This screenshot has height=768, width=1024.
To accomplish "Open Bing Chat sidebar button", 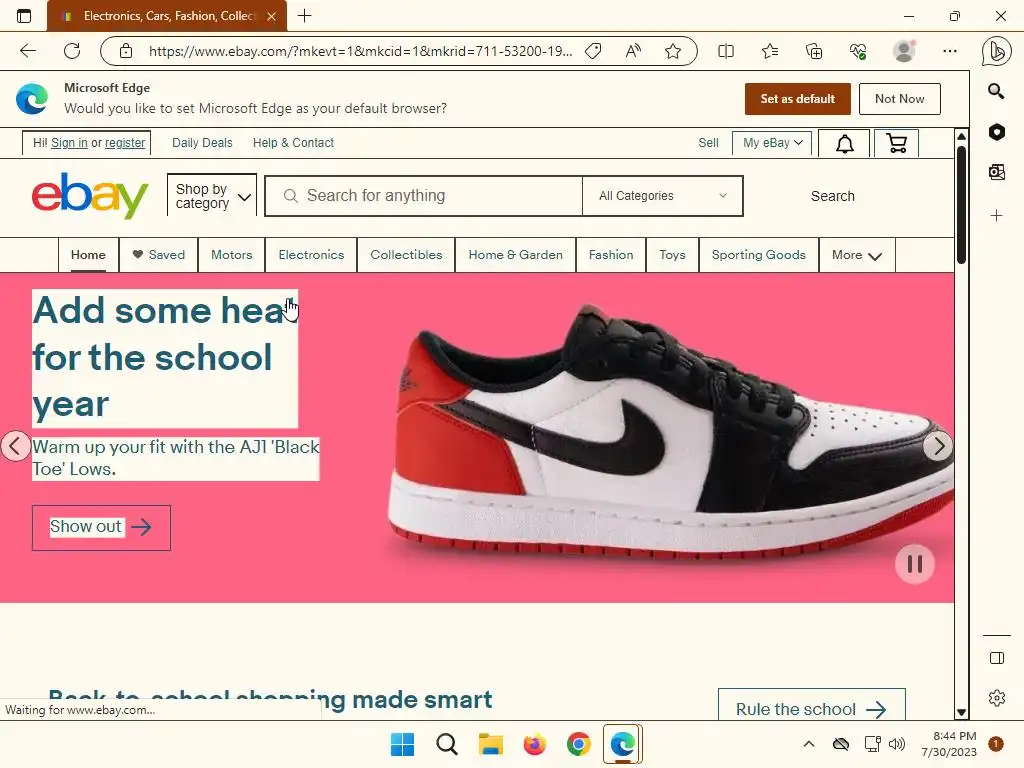I will (997, 52).
